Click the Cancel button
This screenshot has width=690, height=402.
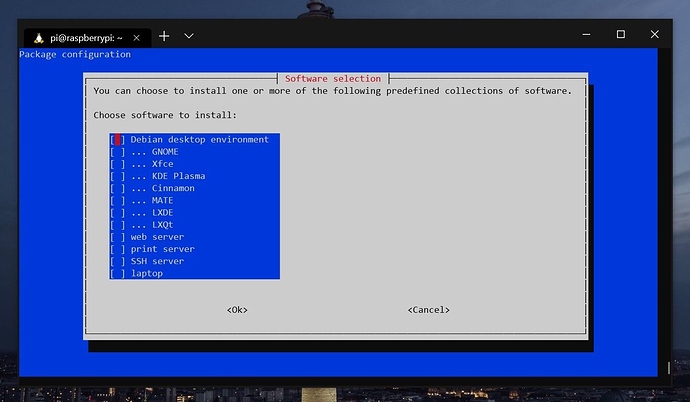(x=429, y=310)
